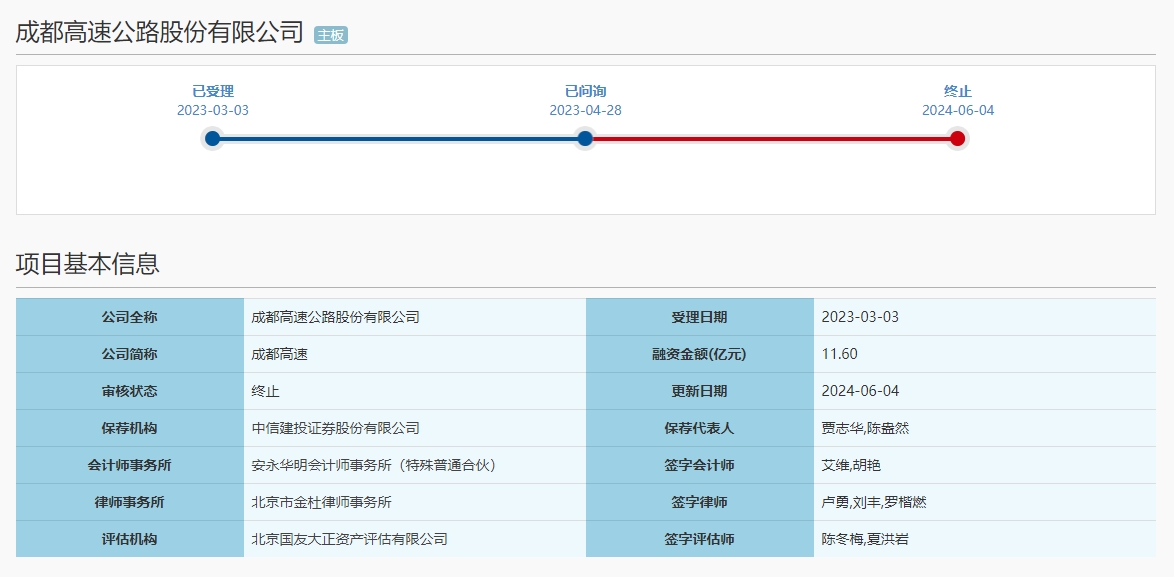Click the date 2023-03-03 under 已受理
The width and height of the screenshot is (1174, 577).
[x=213, y=111]
